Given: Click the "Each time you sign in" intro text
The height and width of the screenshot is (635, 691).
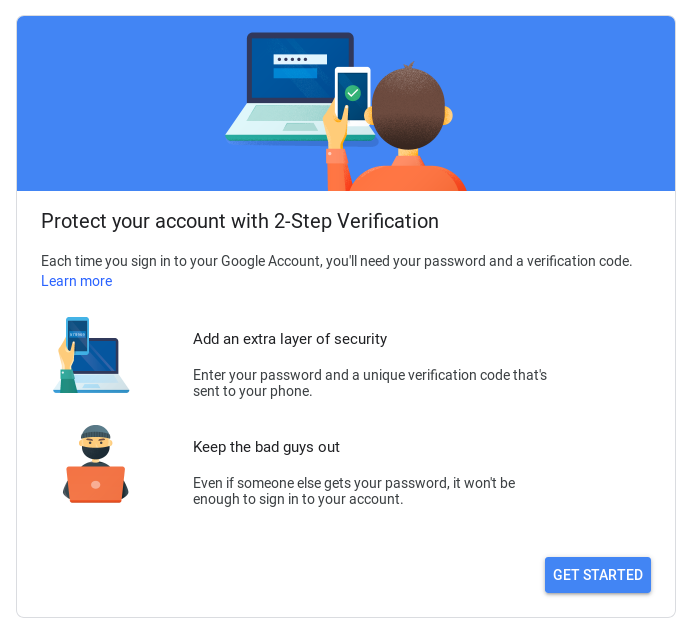Looking at the screenshot, I should pyautogui.click(x=336, y=261).
